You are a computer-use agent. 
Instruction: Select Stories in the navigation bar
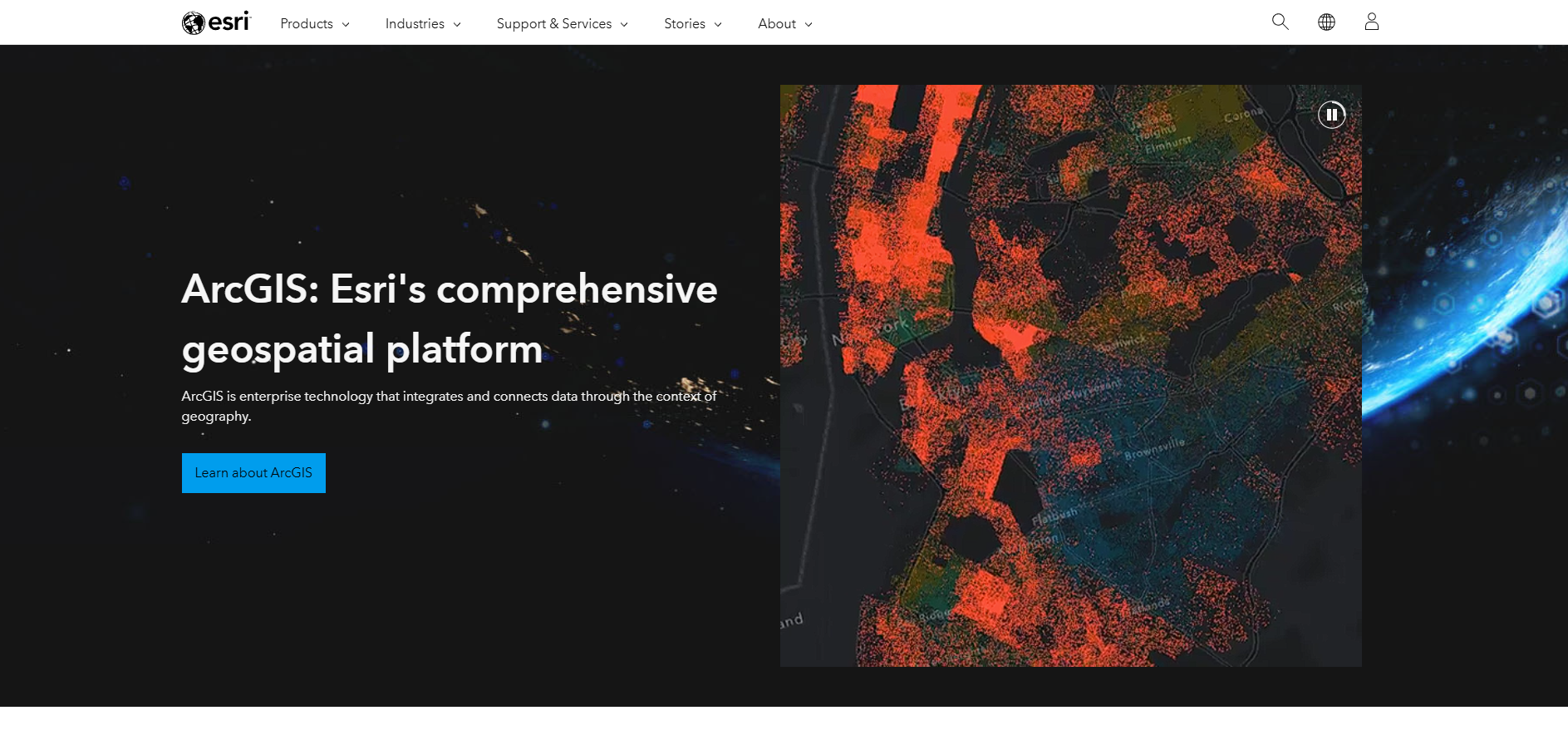(x=685, y=23)
